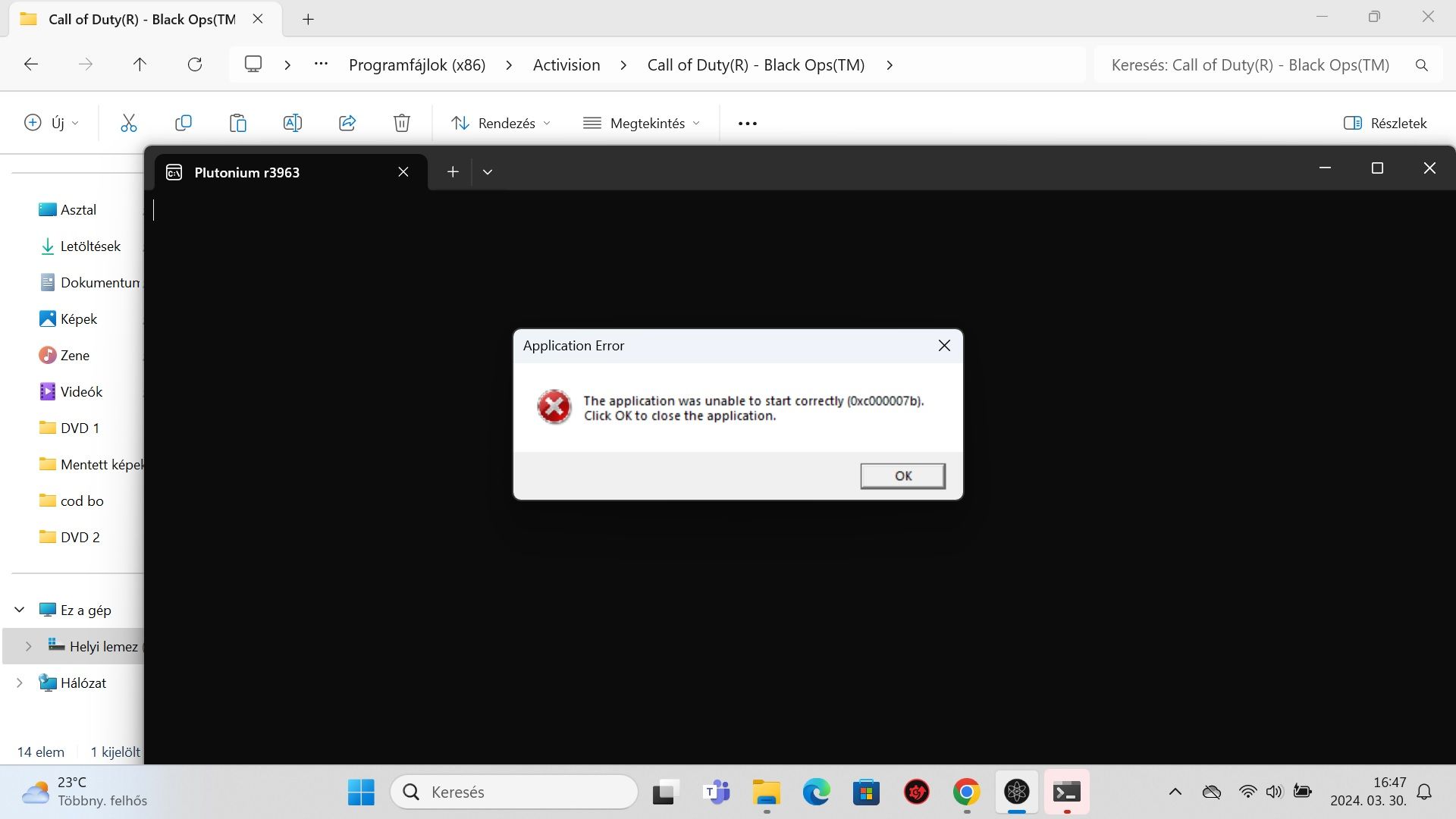Viewport: 1456px width, 819px height.
Task: Show hidden system tray icons
Action: click(1175, 792)
